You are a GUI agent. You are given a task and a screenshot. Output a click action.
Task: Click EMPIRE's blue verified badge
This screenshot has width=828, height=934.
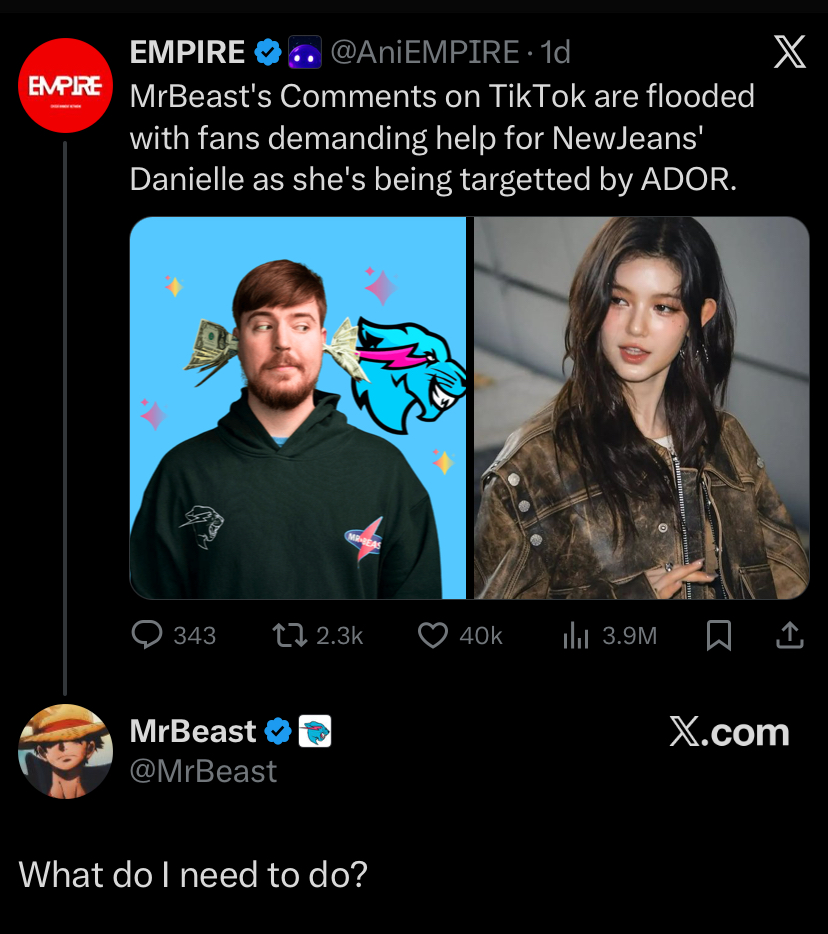click(x=267, y=52)
